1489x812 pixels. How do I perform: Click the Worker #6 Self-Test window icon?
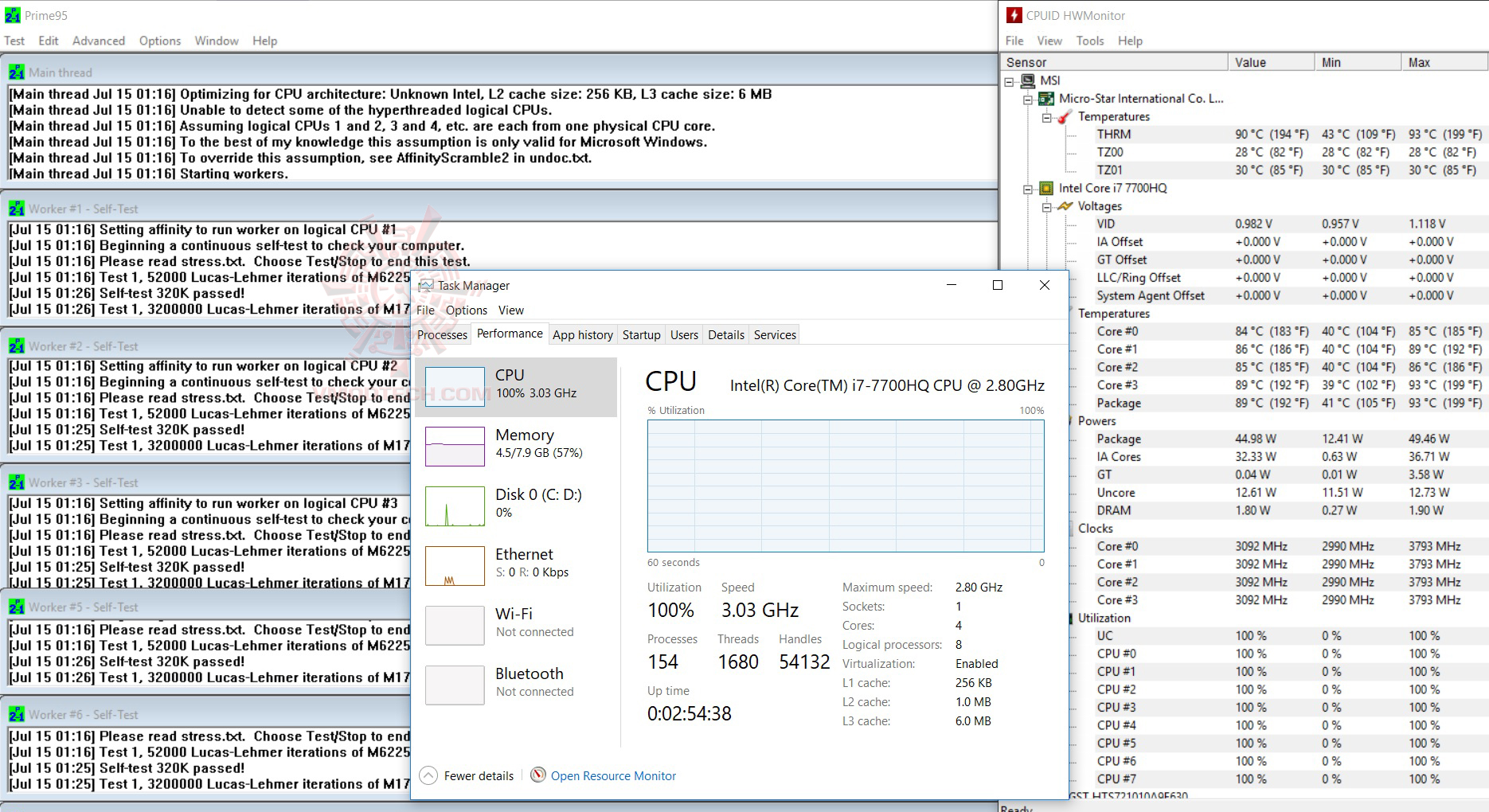(x=17, y=715)
